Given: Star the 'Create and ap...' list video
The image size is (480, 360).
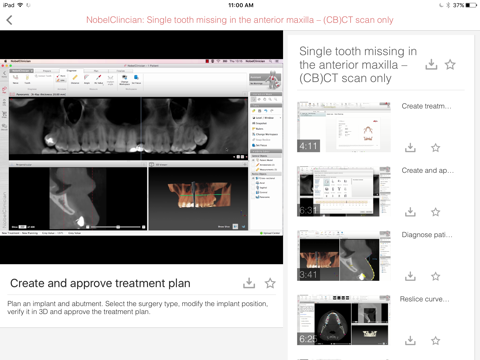Looking at the screenshot, I should (435, 212).
